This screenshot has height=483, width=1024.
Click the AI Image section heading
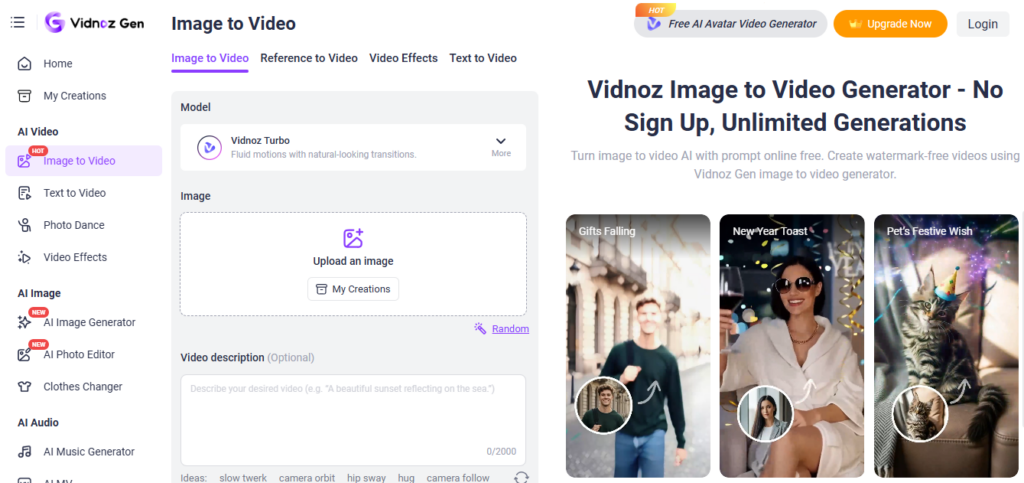(39, 294)
